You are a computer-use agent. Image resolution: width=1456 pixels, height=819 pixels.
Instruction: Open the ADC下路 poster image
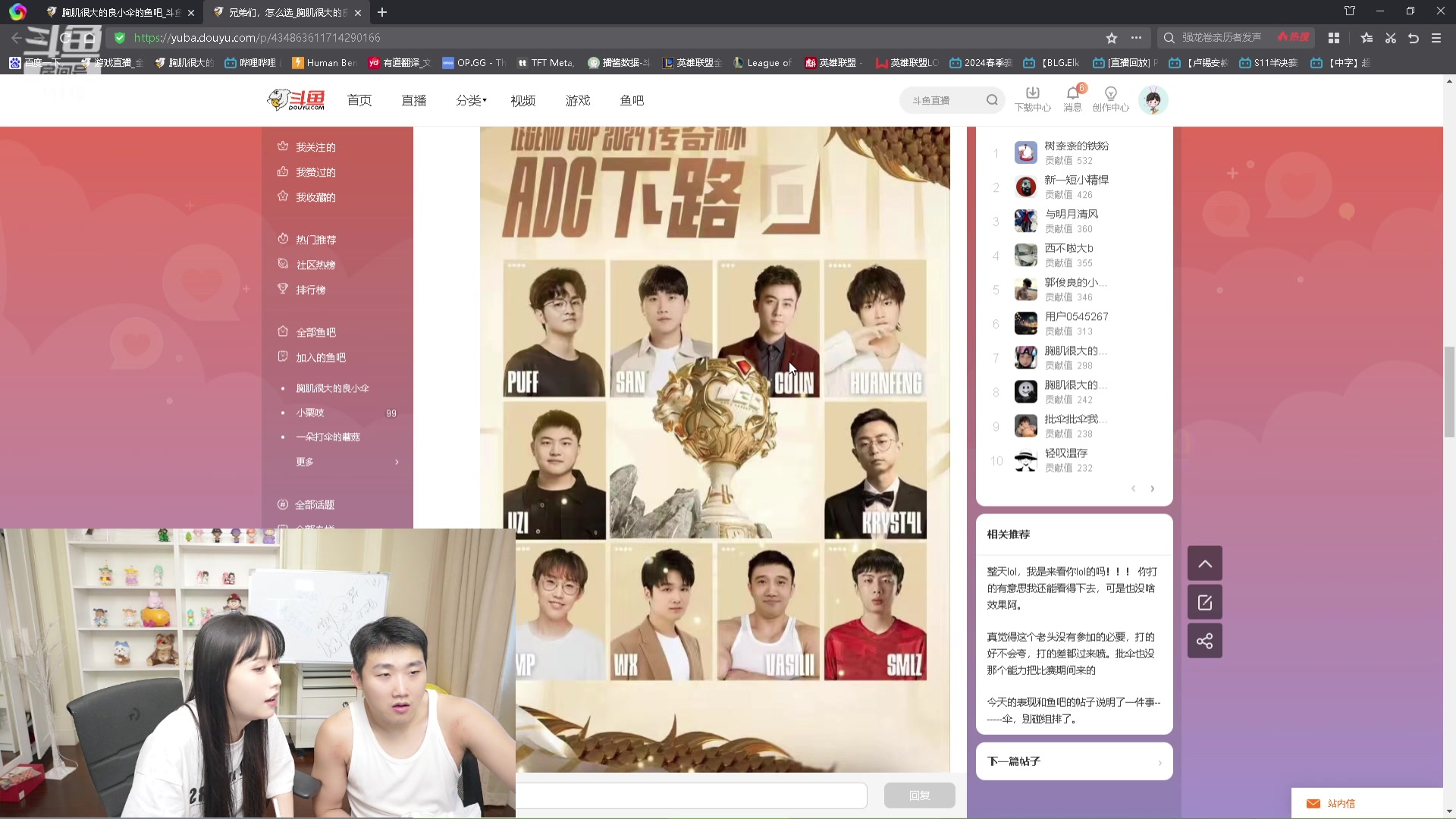coord(714,449)
